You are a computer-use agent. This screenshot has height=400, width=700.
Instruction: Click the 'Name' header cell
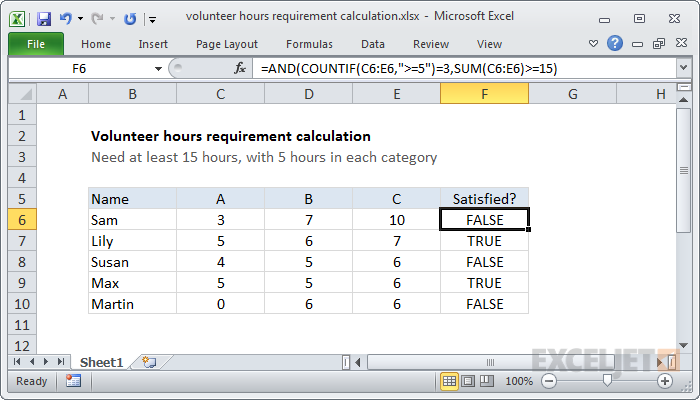tap(133, 199)
